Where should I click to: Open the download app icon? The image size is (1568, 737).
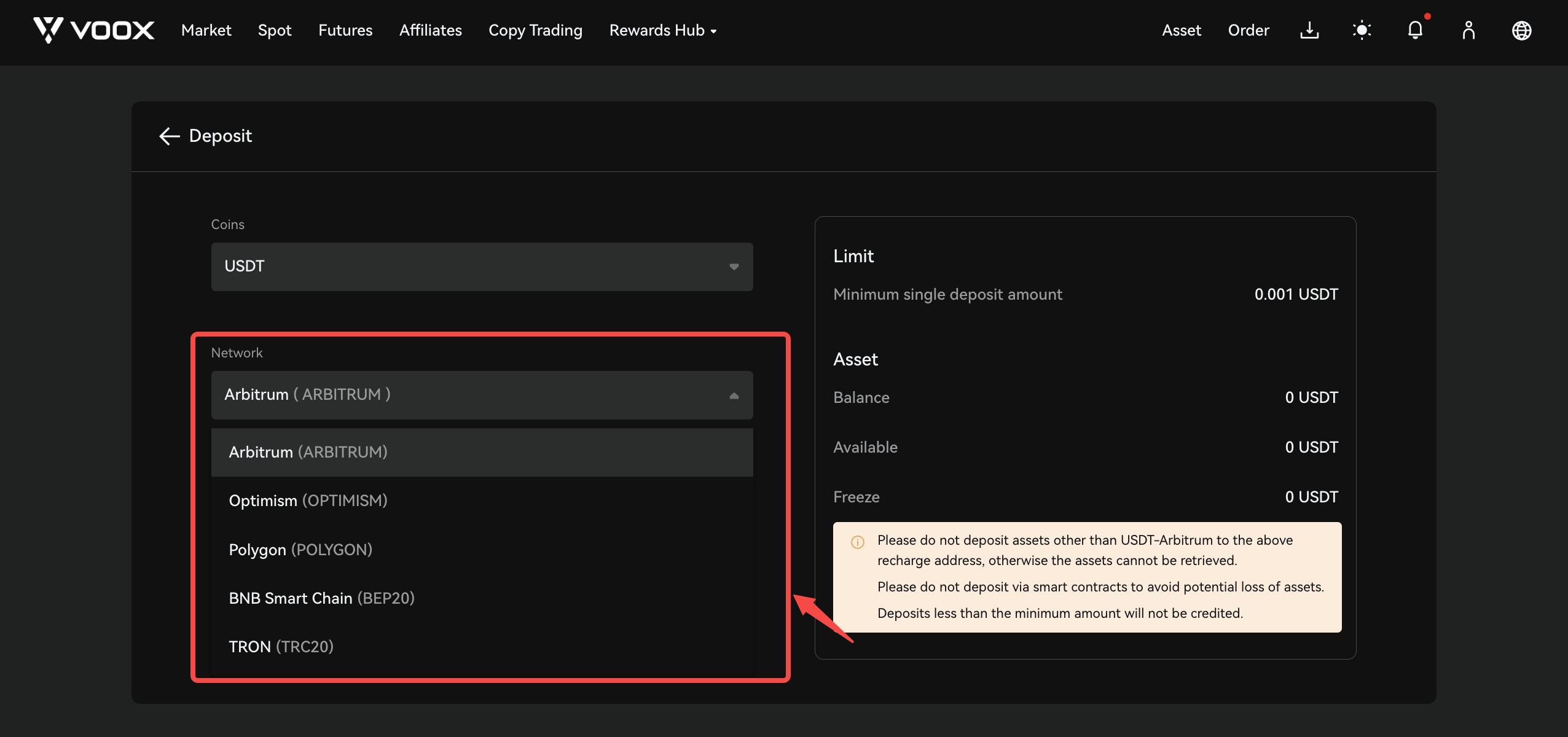tap(1309, 30)
